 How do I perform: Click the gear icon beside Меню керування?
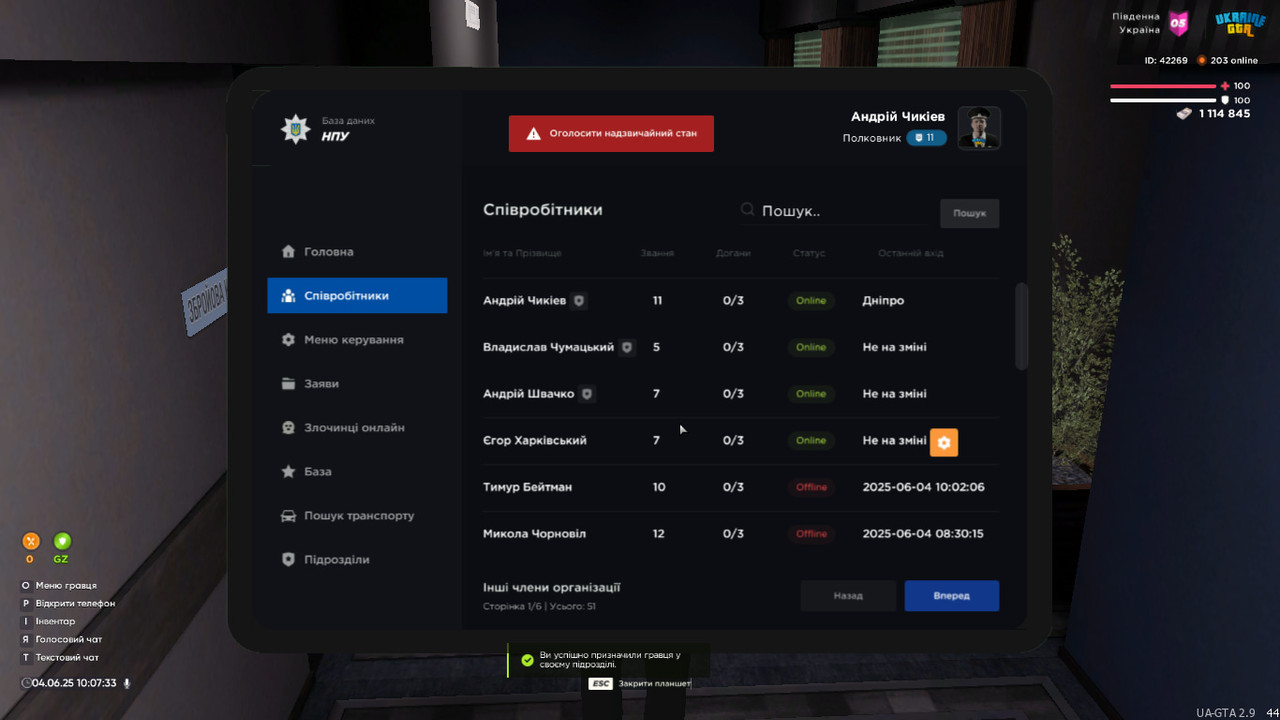click(288, 340)
